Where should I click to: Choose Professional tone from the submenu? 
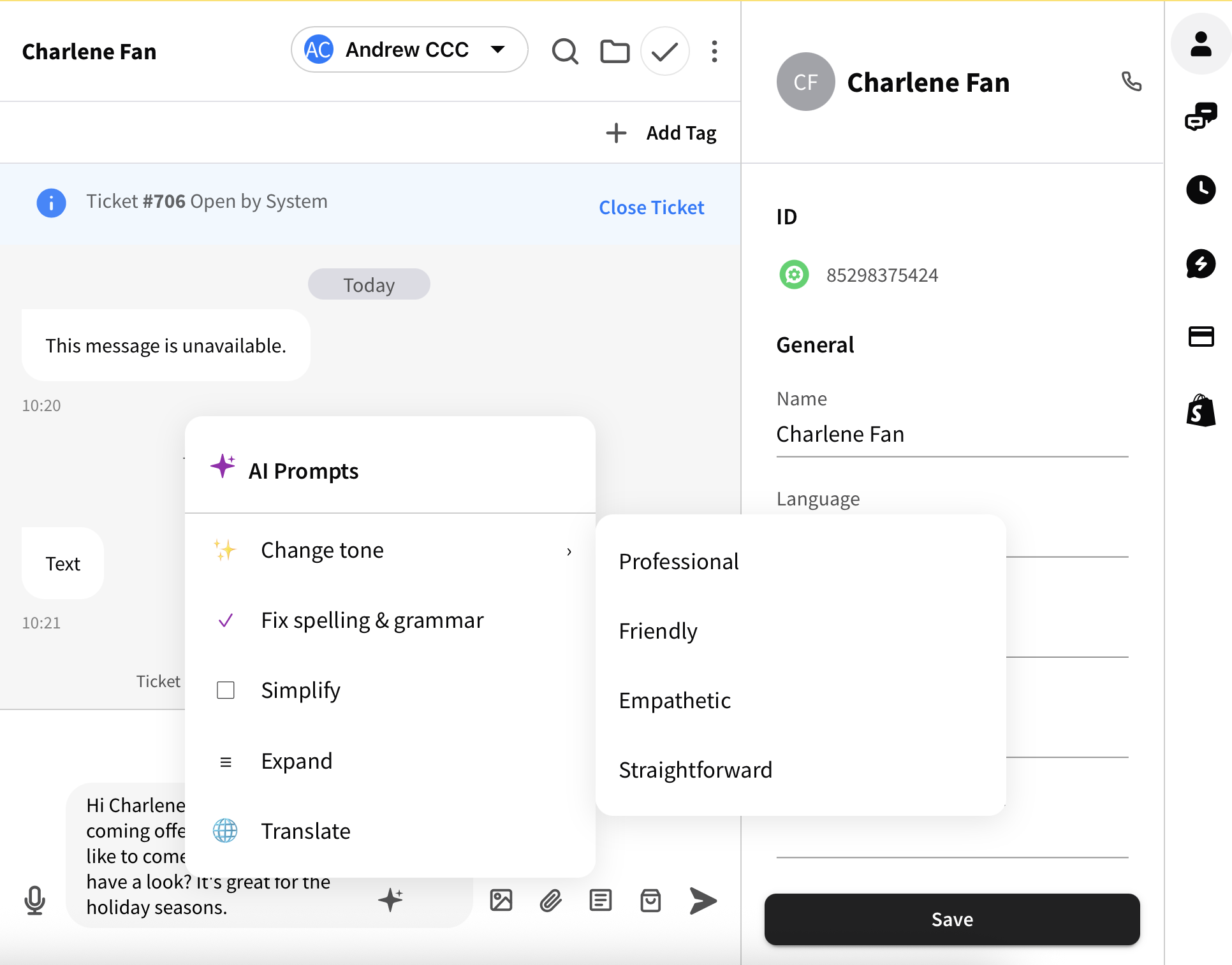[678, 562]
